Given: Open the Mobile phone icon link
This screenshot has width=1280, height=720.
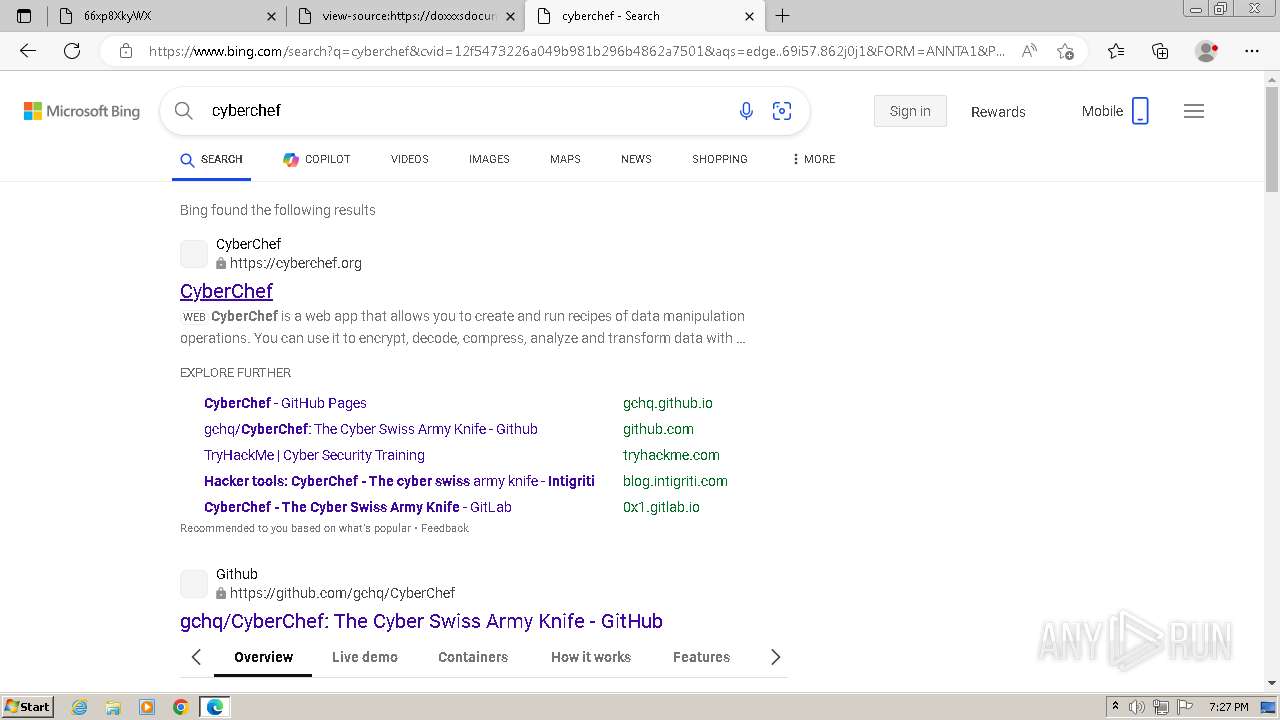Looking at the screenshot, I should point(1140,111).
